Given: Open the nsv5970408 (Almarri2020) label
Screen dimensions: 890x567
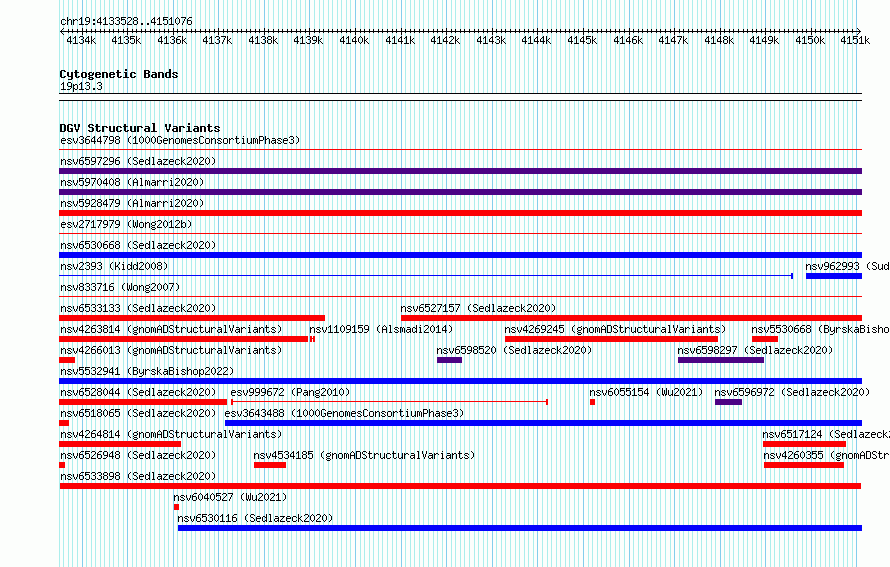Looking at the screenshot, I should [x=132, y=182].
